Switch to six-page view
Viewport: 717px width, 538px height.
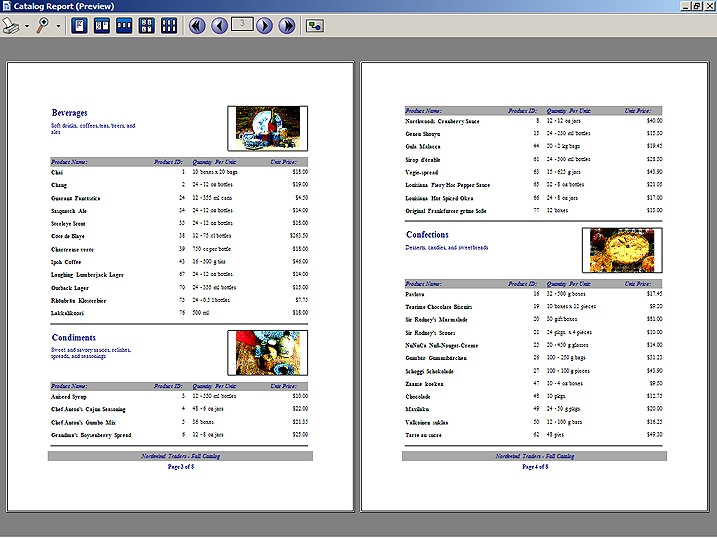click(169, 26)
